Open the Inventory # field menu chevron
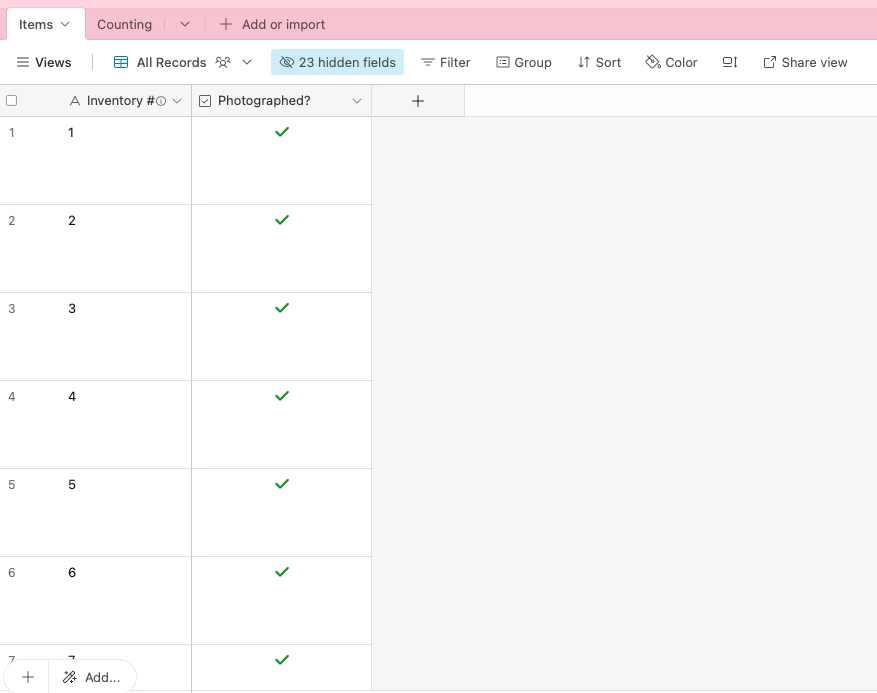Image resolution: width=877 pixels, height=693 pixels. (x=177, y=101)
